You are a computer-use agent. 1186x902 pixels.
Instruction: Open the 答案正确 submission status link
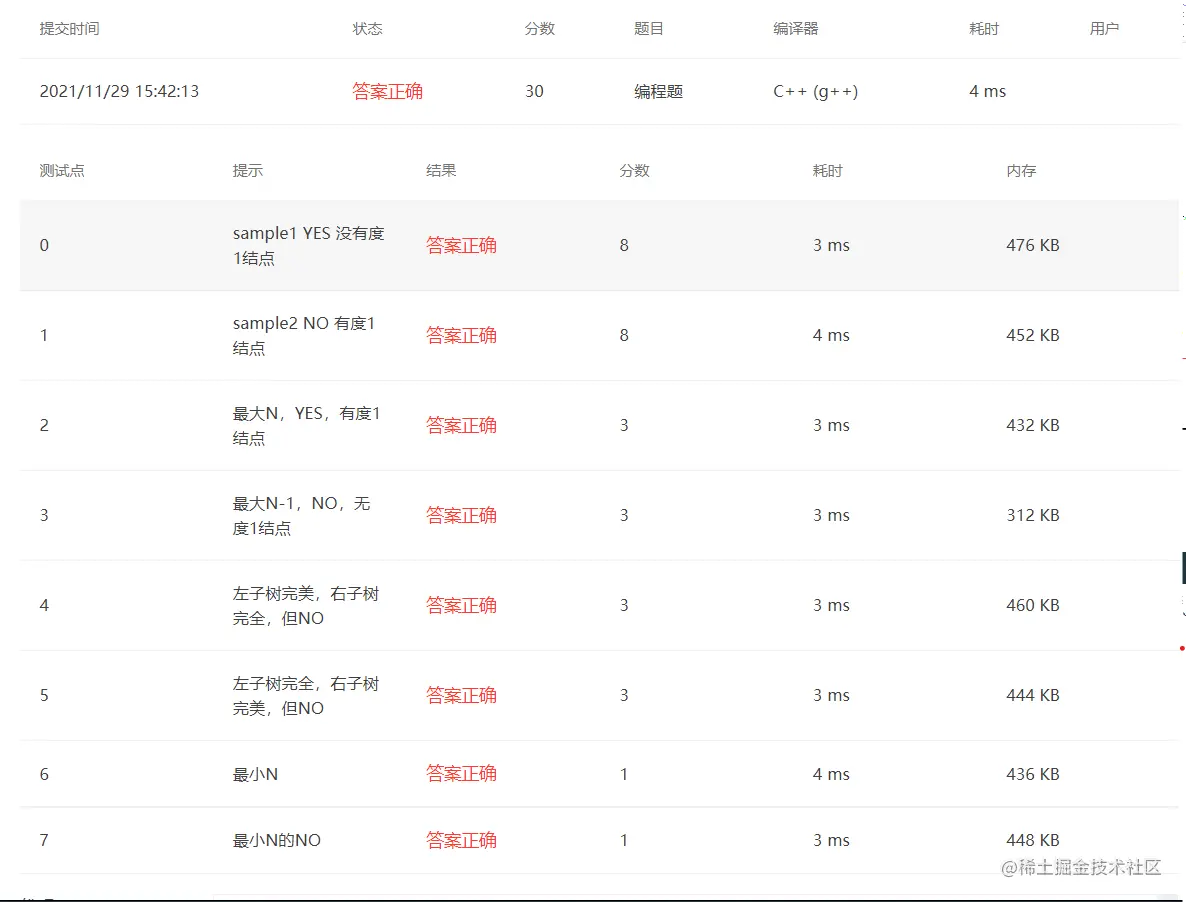[388, 91]
